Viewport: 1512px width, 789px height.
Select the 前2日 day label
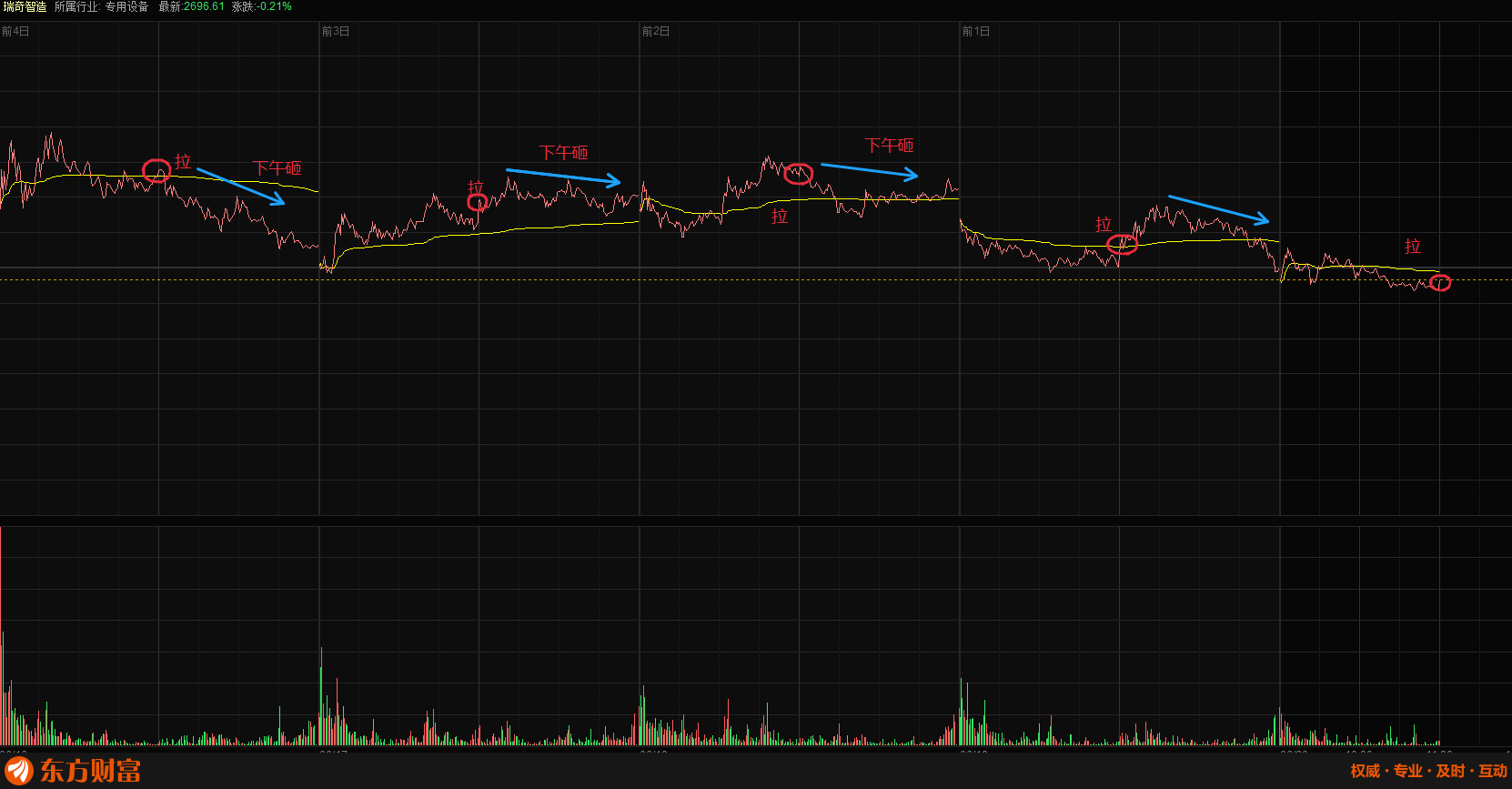point(656,31)
